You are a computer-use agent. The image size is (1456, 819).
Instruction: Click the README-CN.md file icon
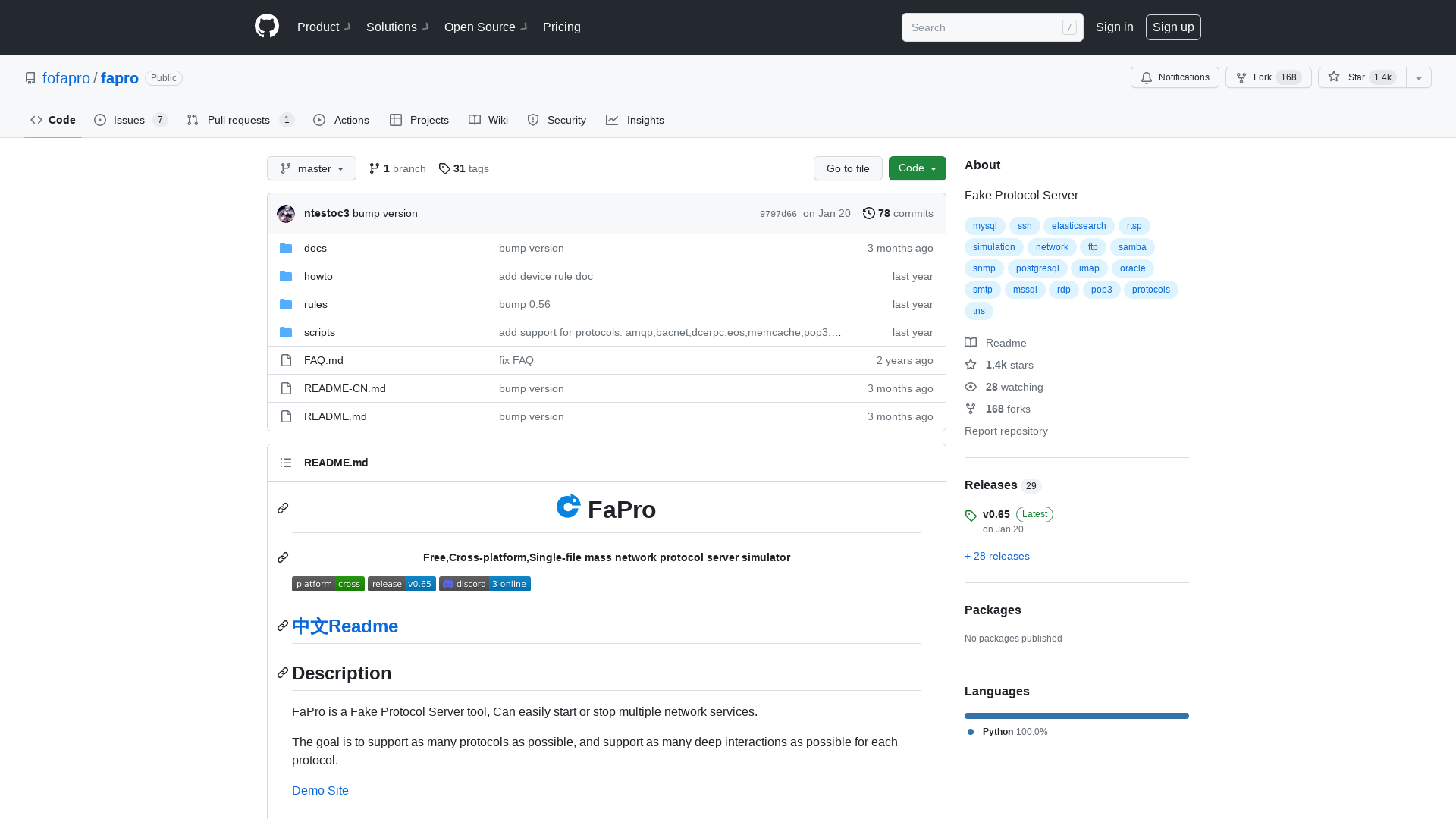(286, 388)
